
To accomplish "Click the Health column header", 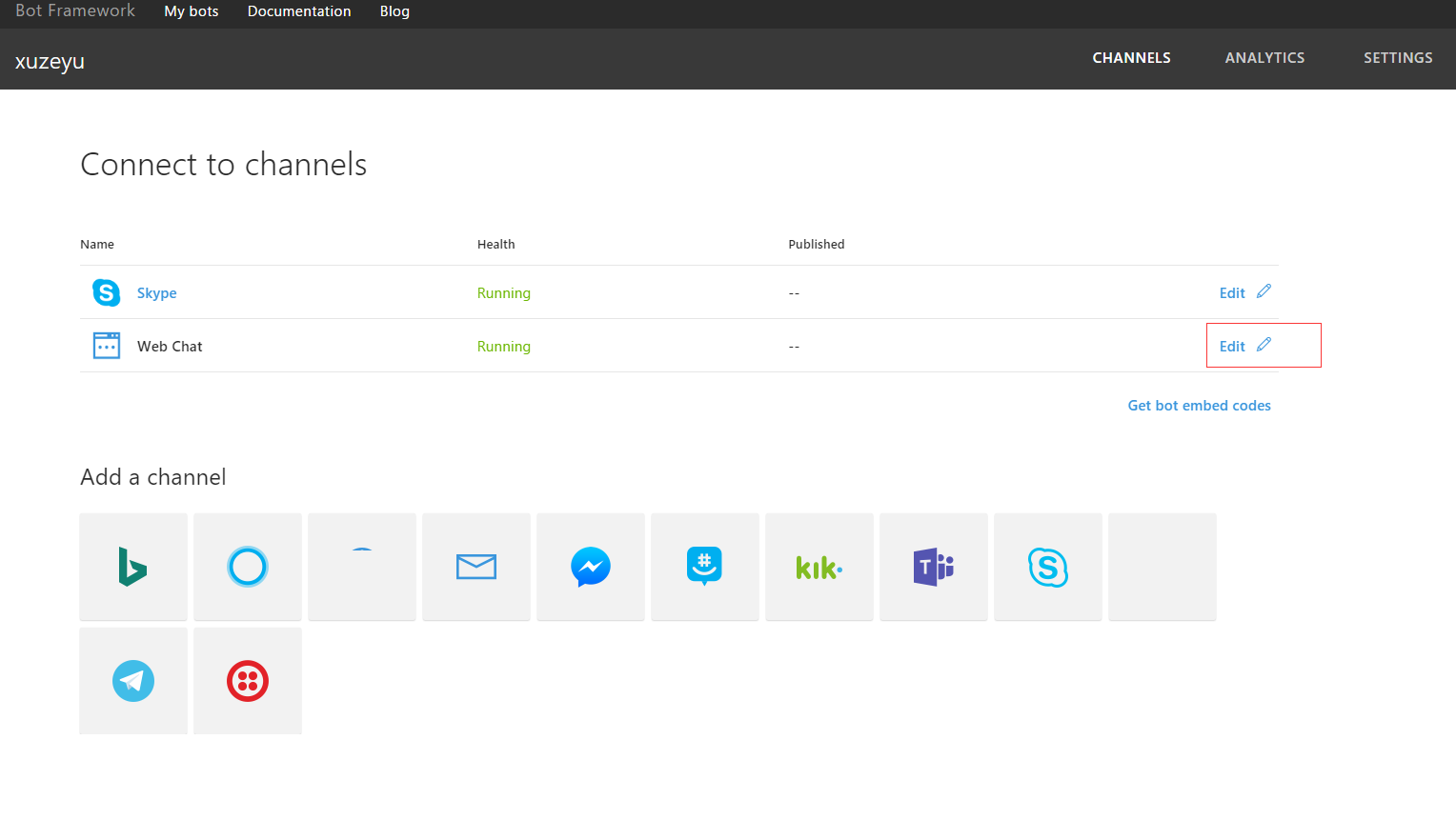I will click(x=495, y=245).
